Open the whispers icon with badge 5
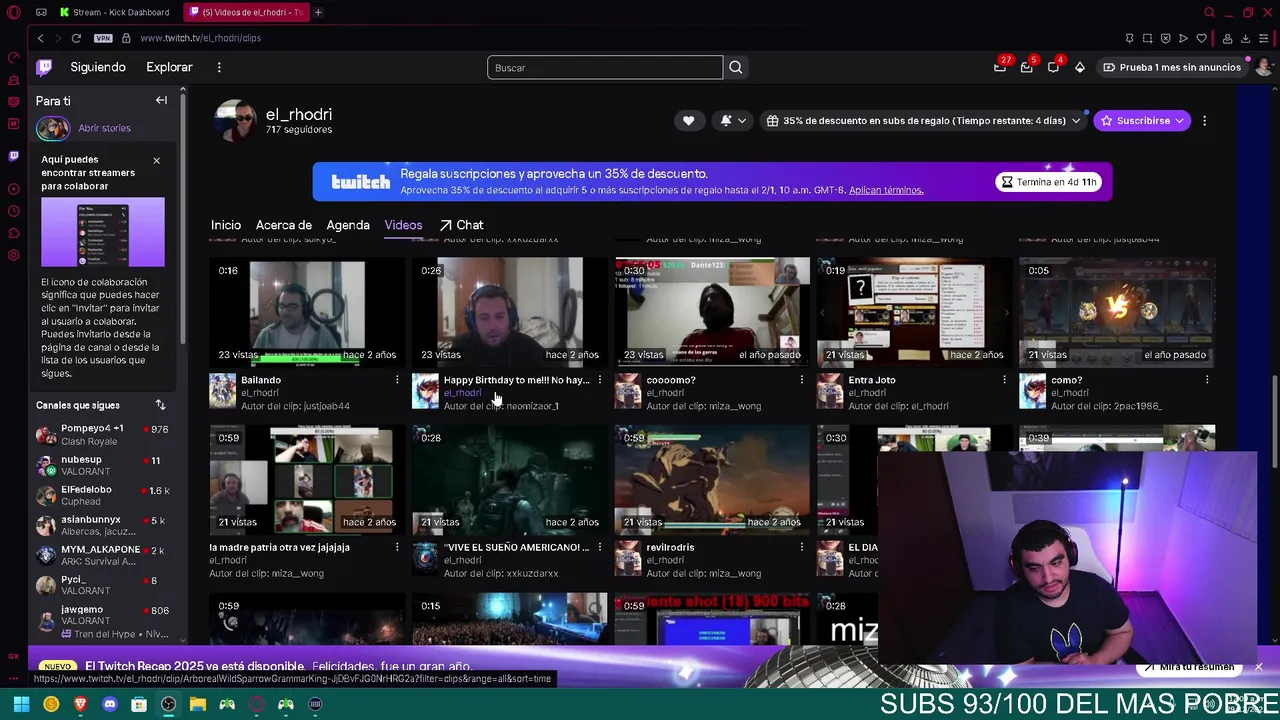 pyautogui.click(x=1027, y=67)
